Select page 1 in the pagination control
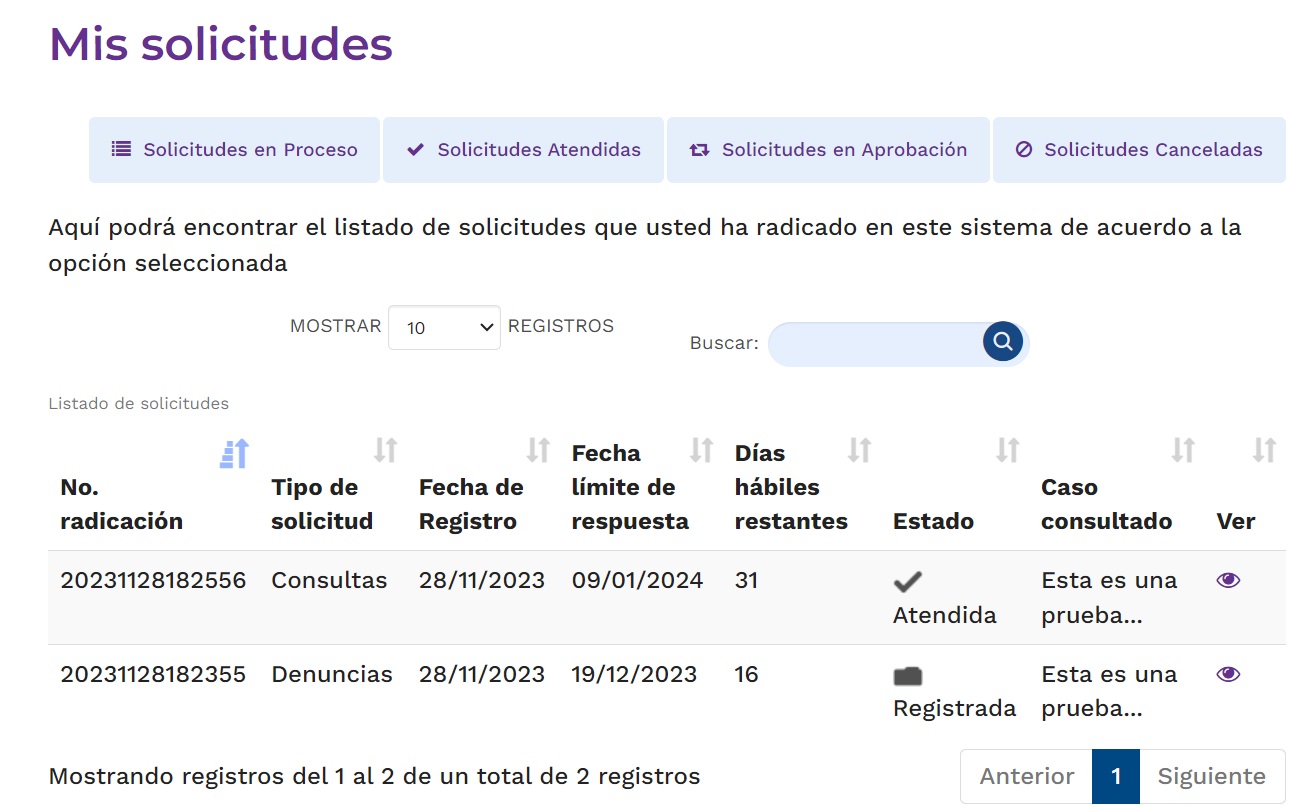1308x810 pixels. pyautogui.click(x=1115, y=776)
